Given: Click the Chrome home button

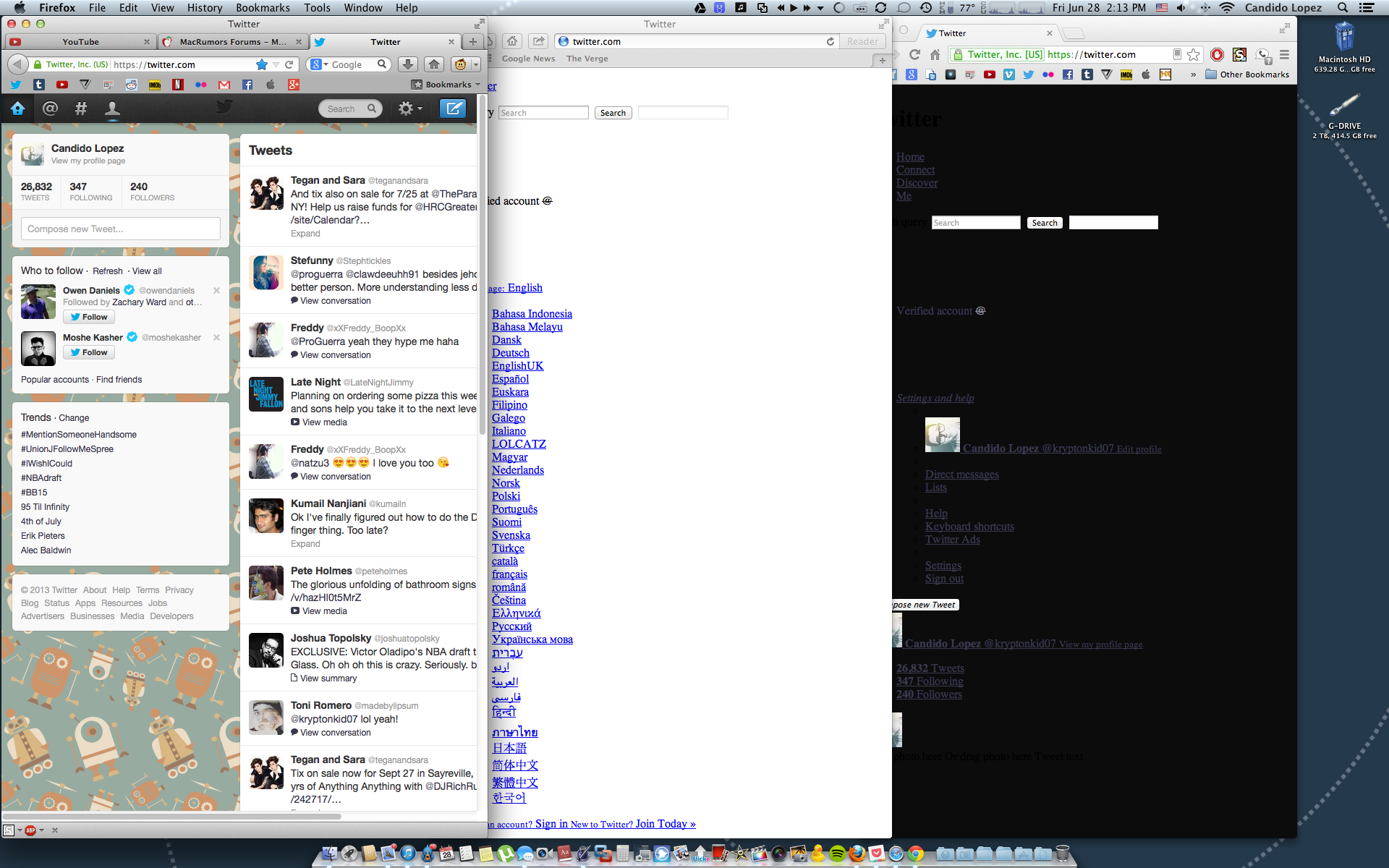Looking at the screenshot, I should pos(935,54).
